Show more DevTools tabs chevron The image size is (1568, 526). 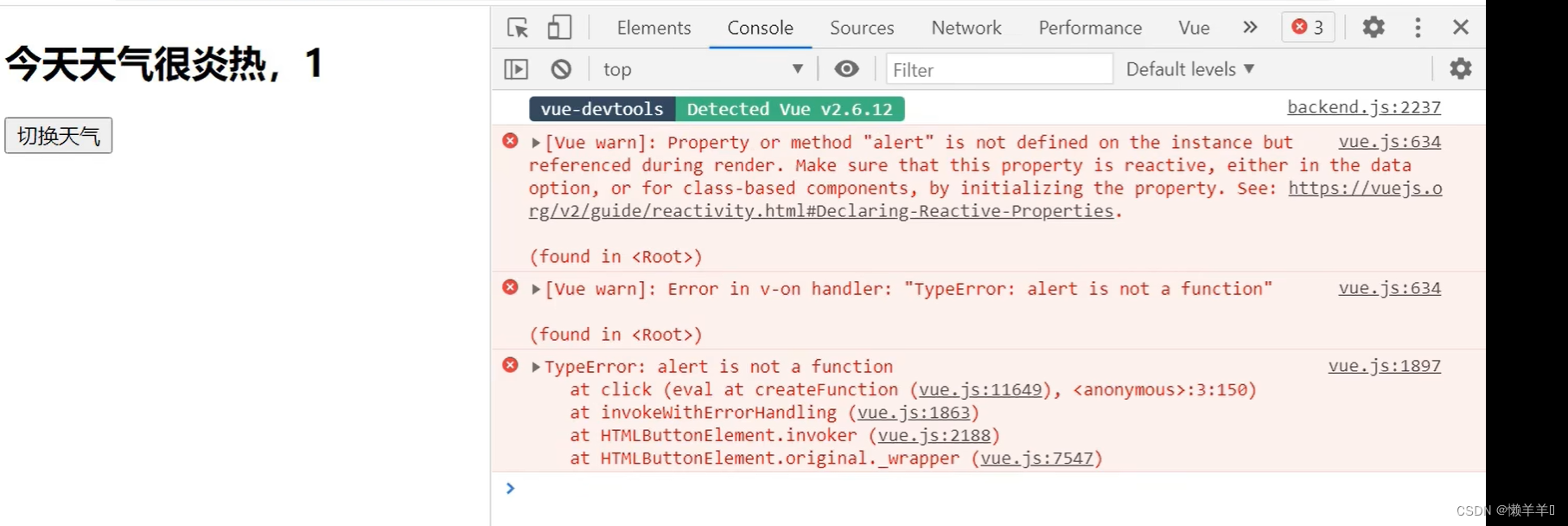(x=1250, y=28)
